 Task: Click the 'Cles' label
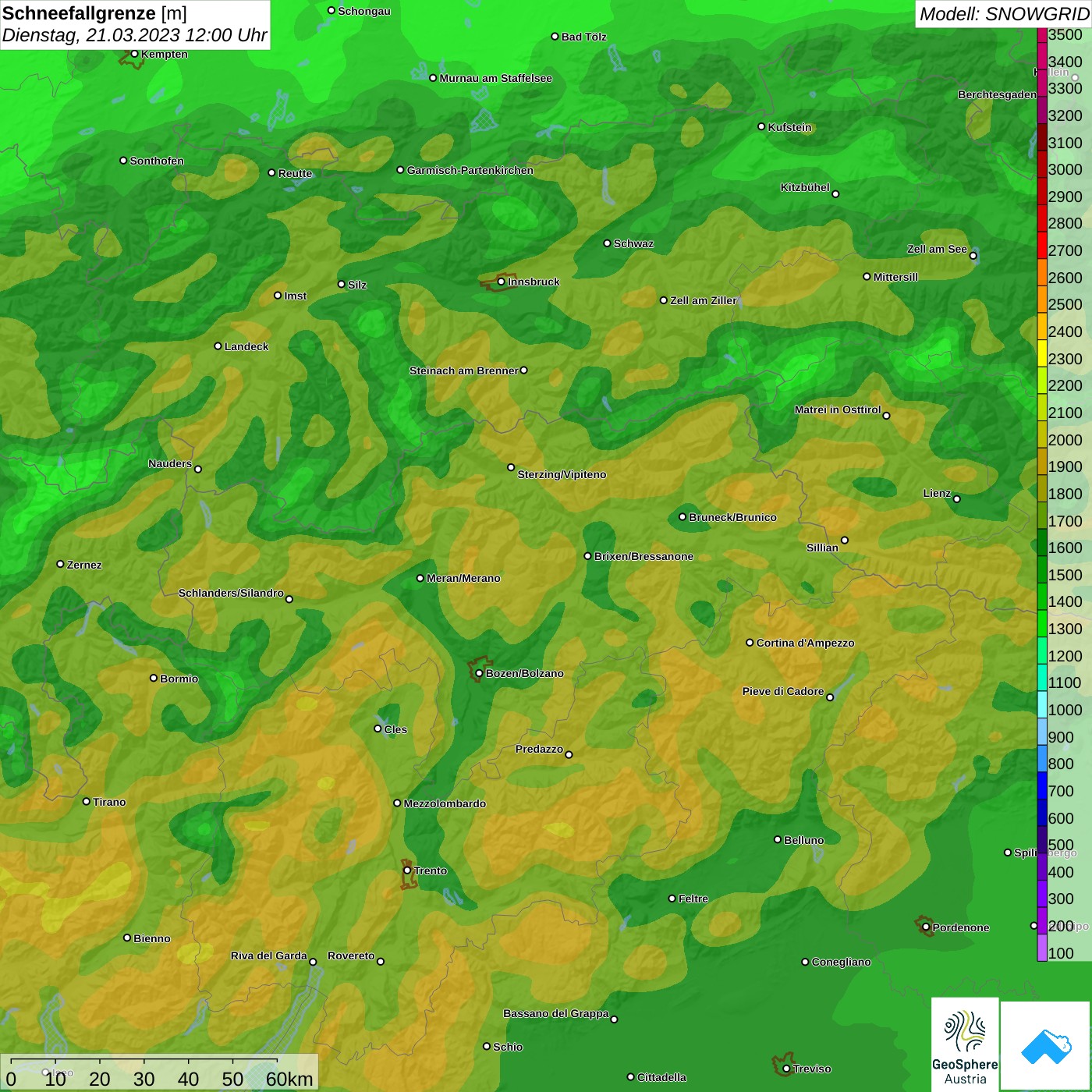click(395, 729)
